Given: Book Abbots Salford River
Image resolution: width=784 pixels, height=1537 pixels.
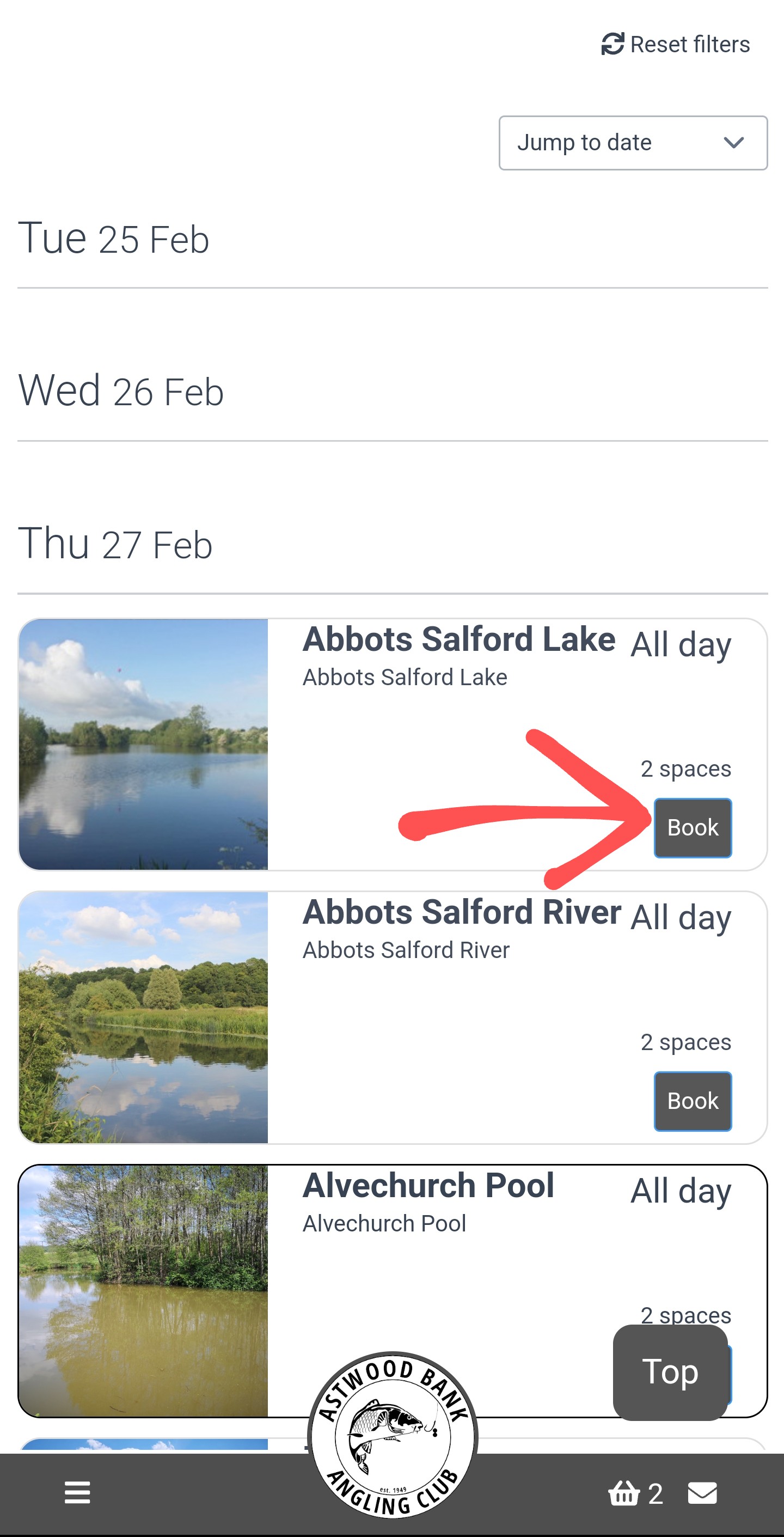Looking at the screenshot, I should 693,1101.
